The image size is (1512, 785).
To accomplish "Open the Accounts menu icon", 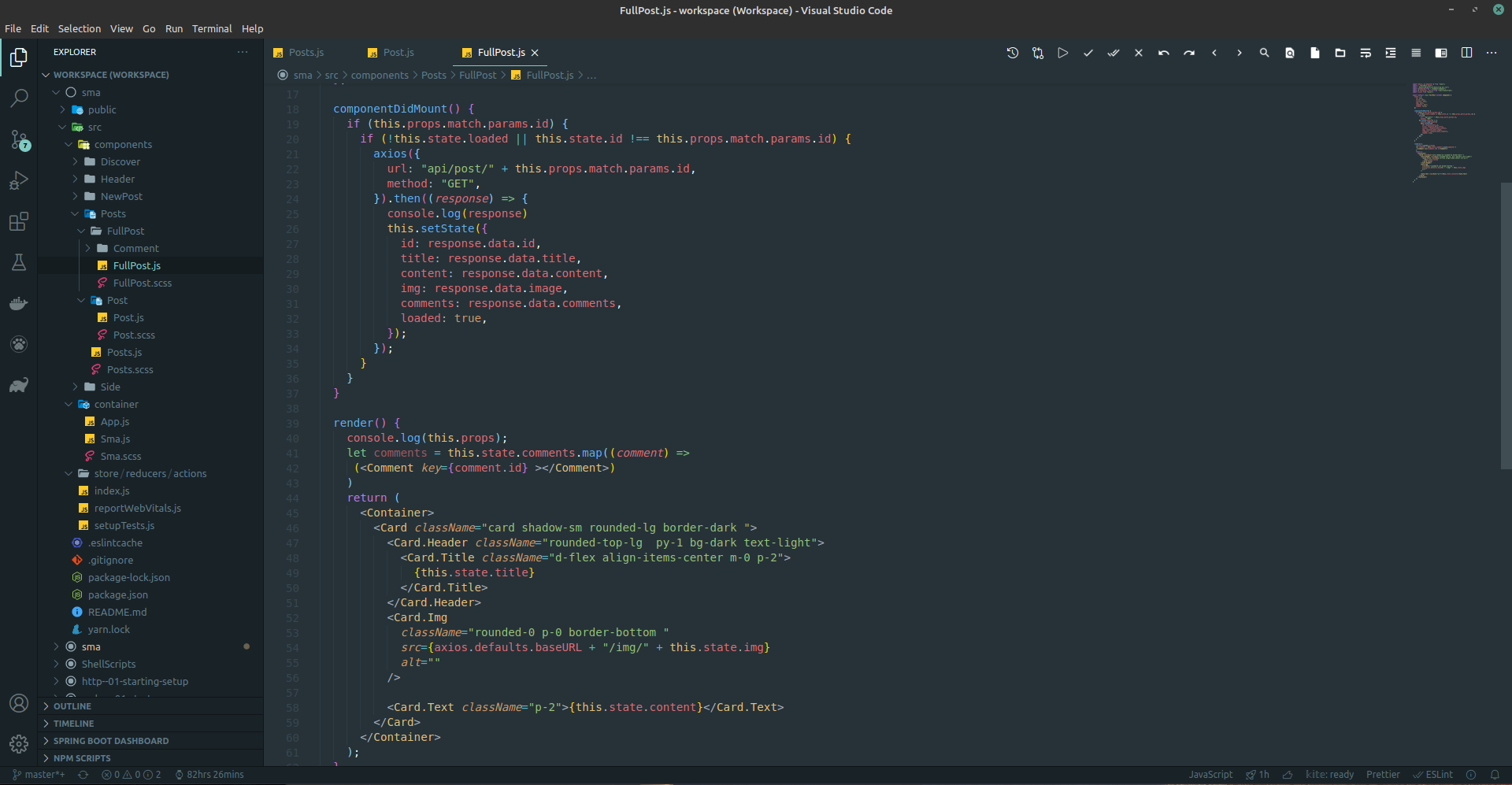I will coord(19,703).
